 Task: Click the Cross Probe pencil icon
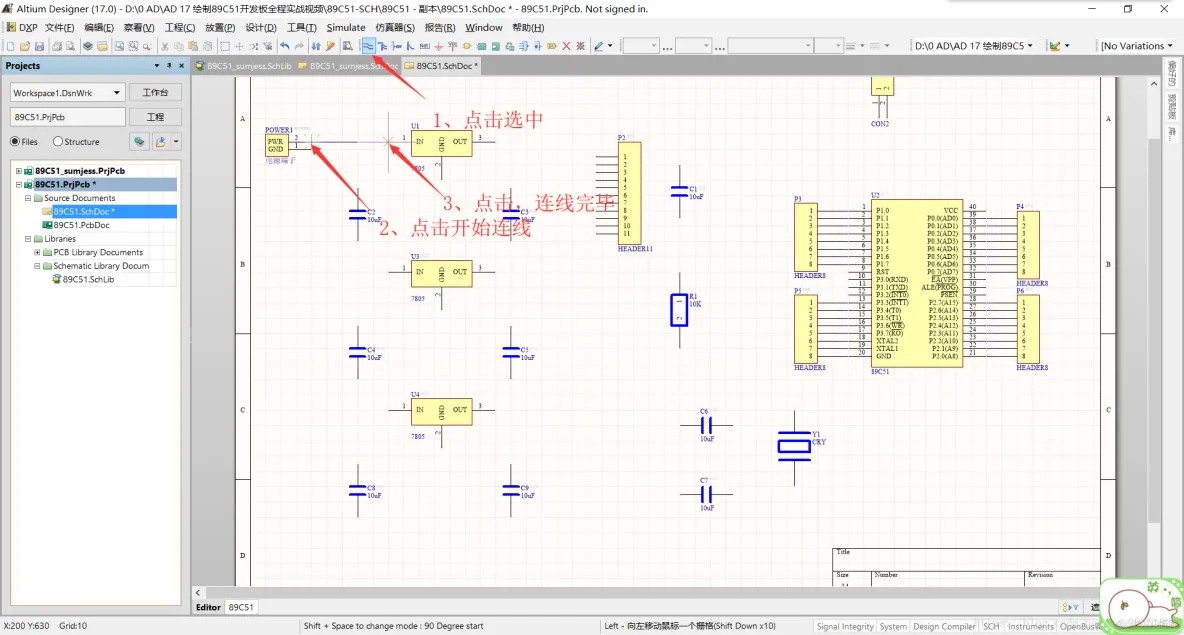pos(330,46)
